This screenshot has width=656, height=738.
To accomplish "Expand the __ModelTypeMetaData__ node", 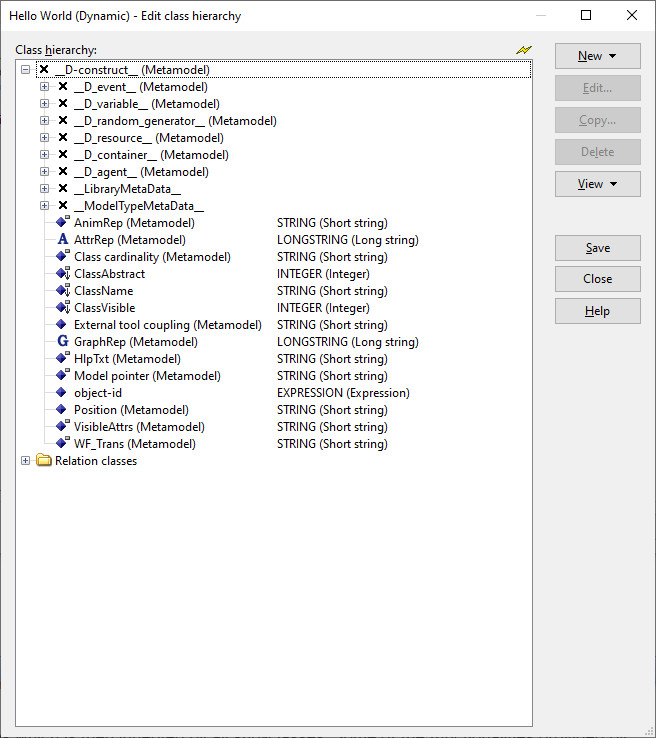I will 44,205.
